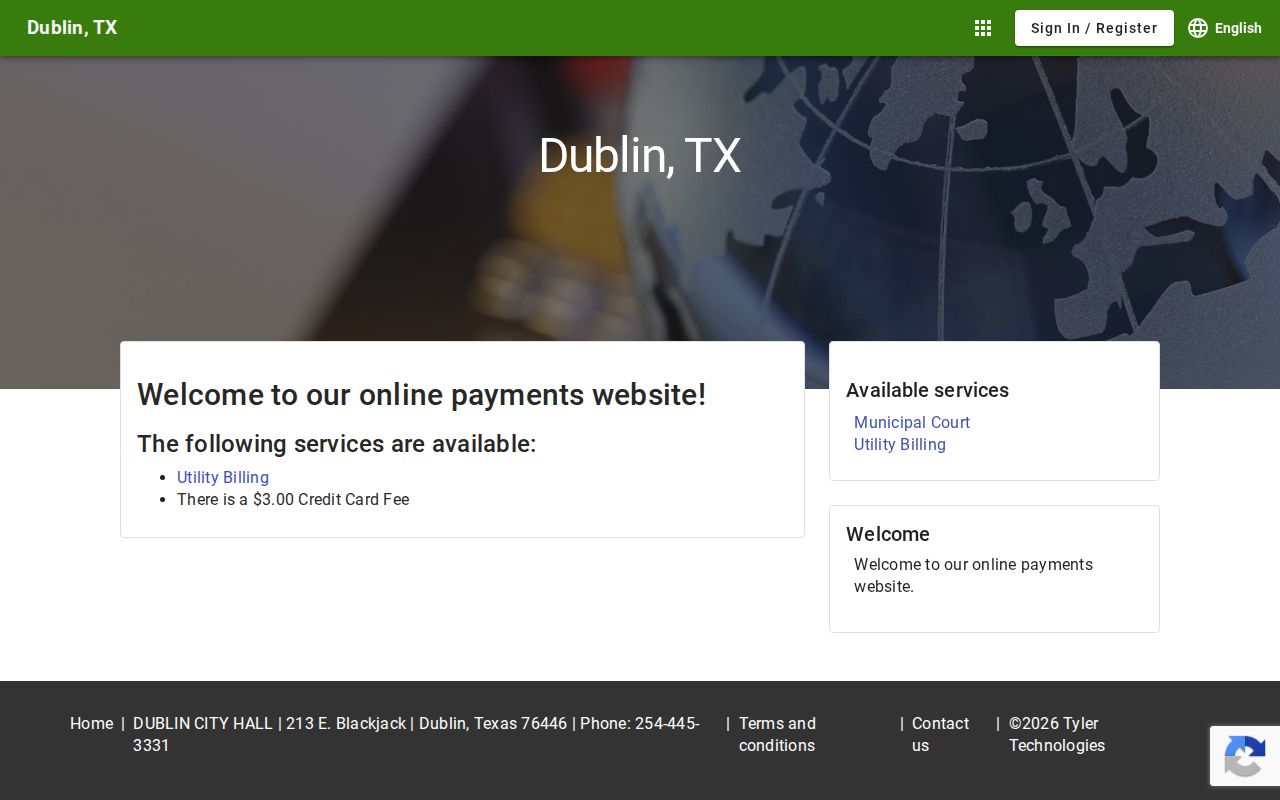Click the ©2026 Tyler Technologies text
This screenshot has height=800, width=1280.
coord(1057,735)
